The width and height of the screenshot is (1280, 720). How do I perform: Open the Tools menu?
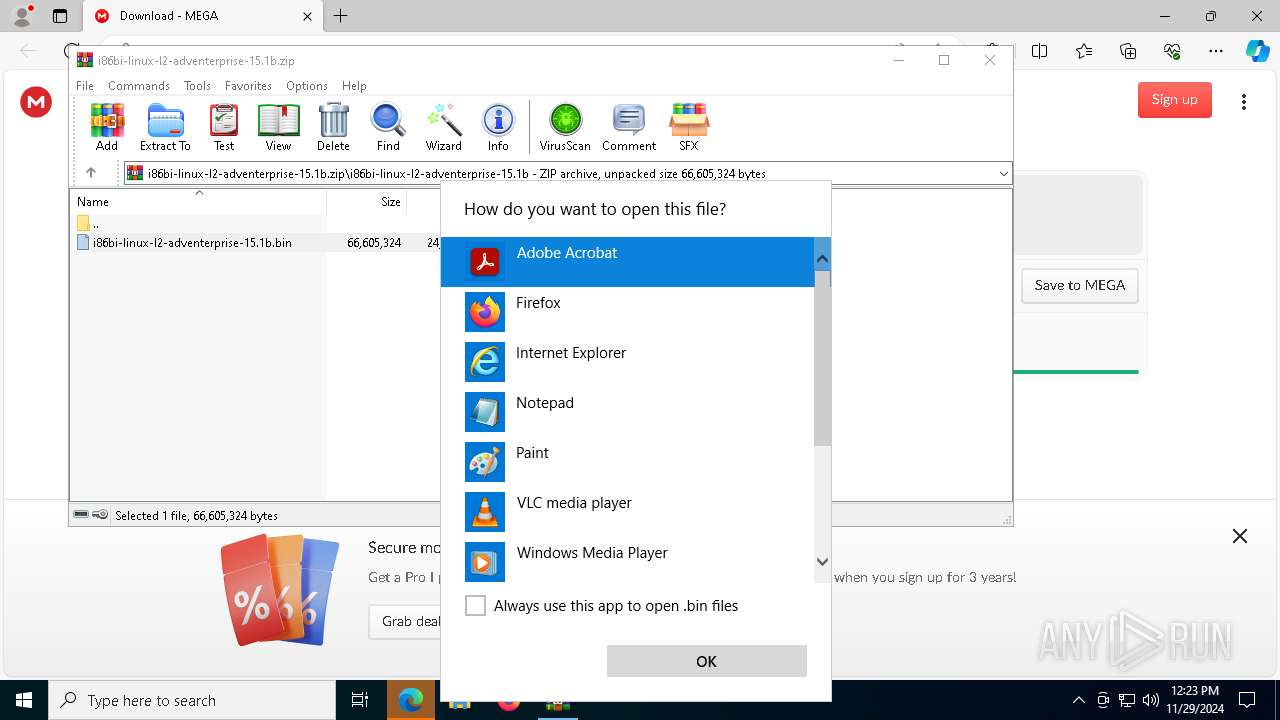tap(197, 86)
